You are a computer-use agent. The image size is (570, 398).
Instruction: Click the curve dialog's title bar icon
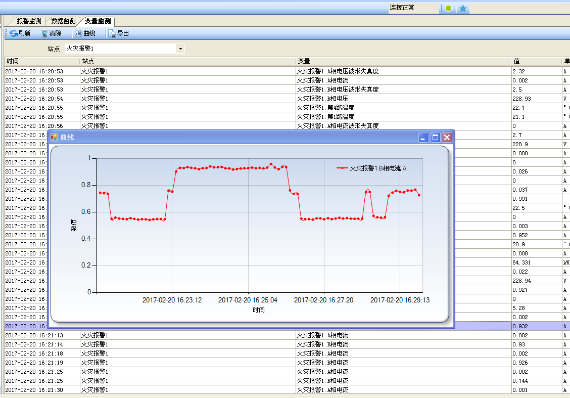pyautogui.click(x=54, y=137)
